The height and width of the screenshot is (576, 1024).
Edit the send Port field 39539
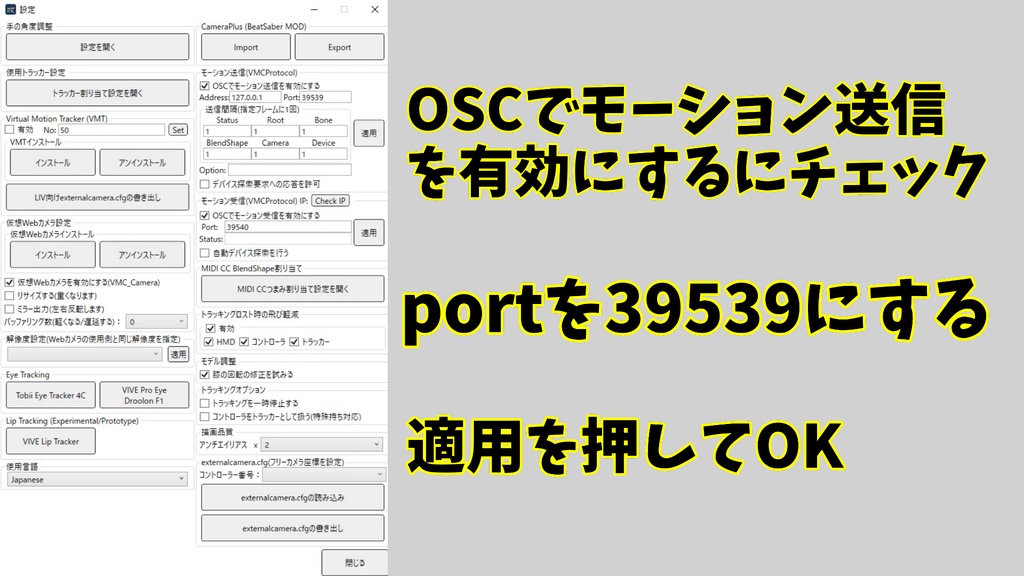point(325,97)
